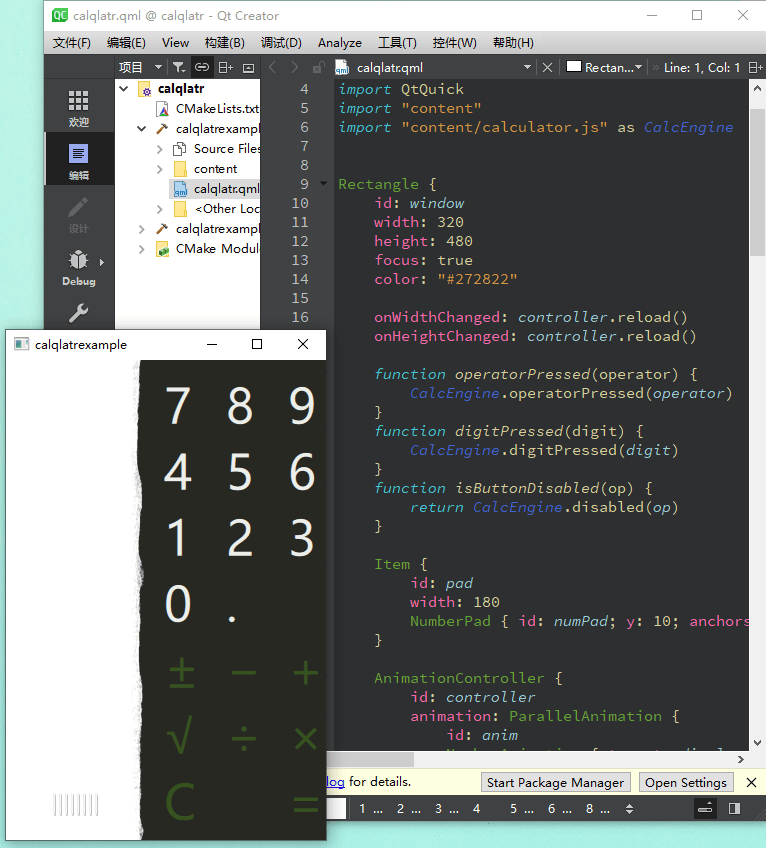
Task: Toggle synchronize with editor link icon
Action: [202, 68]
